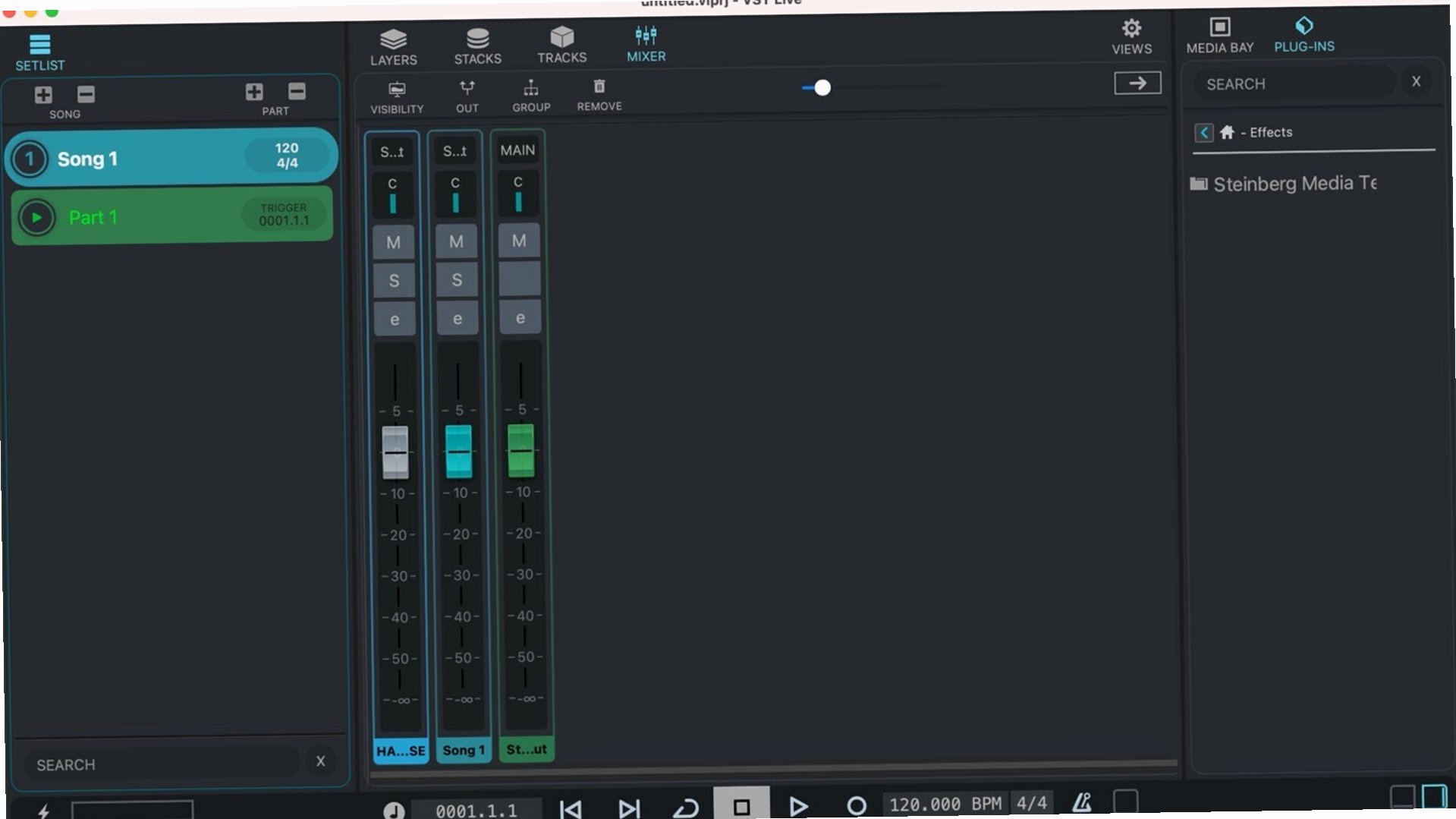Switch to the Layers view
This screenshot has width=1456, height=819.
coord(393,47)
